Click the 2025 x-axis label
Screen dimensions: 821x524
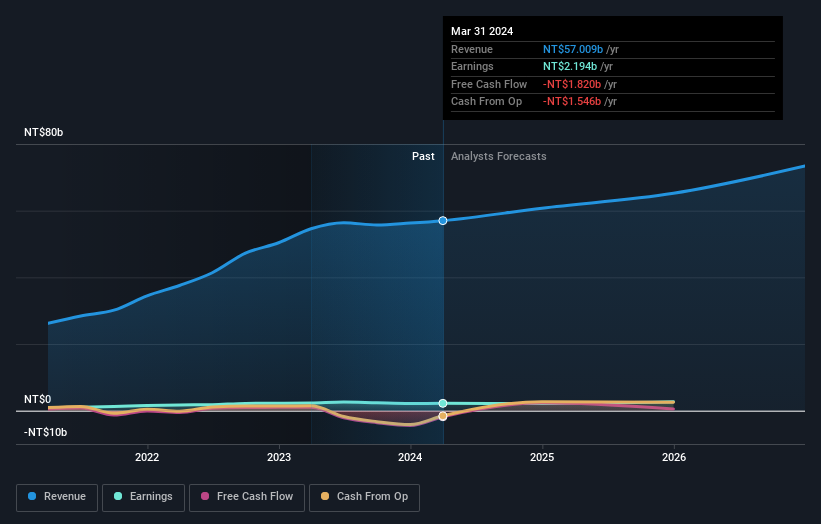[x=542, y=457]
